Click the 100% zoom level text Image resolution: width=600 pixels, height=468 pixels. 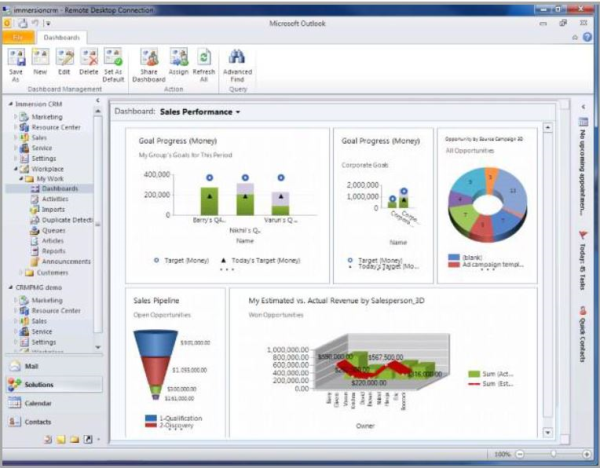[x=502, y=454]
